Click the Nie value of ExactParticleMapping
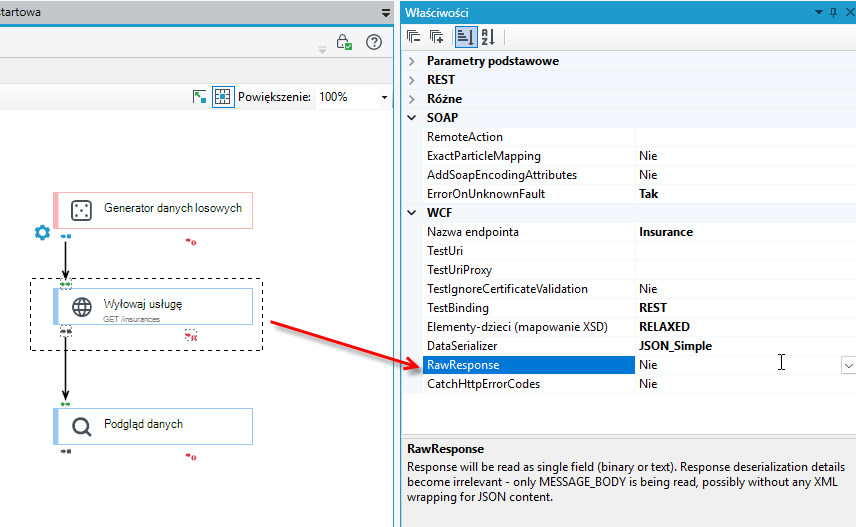The image size is (856, 527). tap(648, 156)
